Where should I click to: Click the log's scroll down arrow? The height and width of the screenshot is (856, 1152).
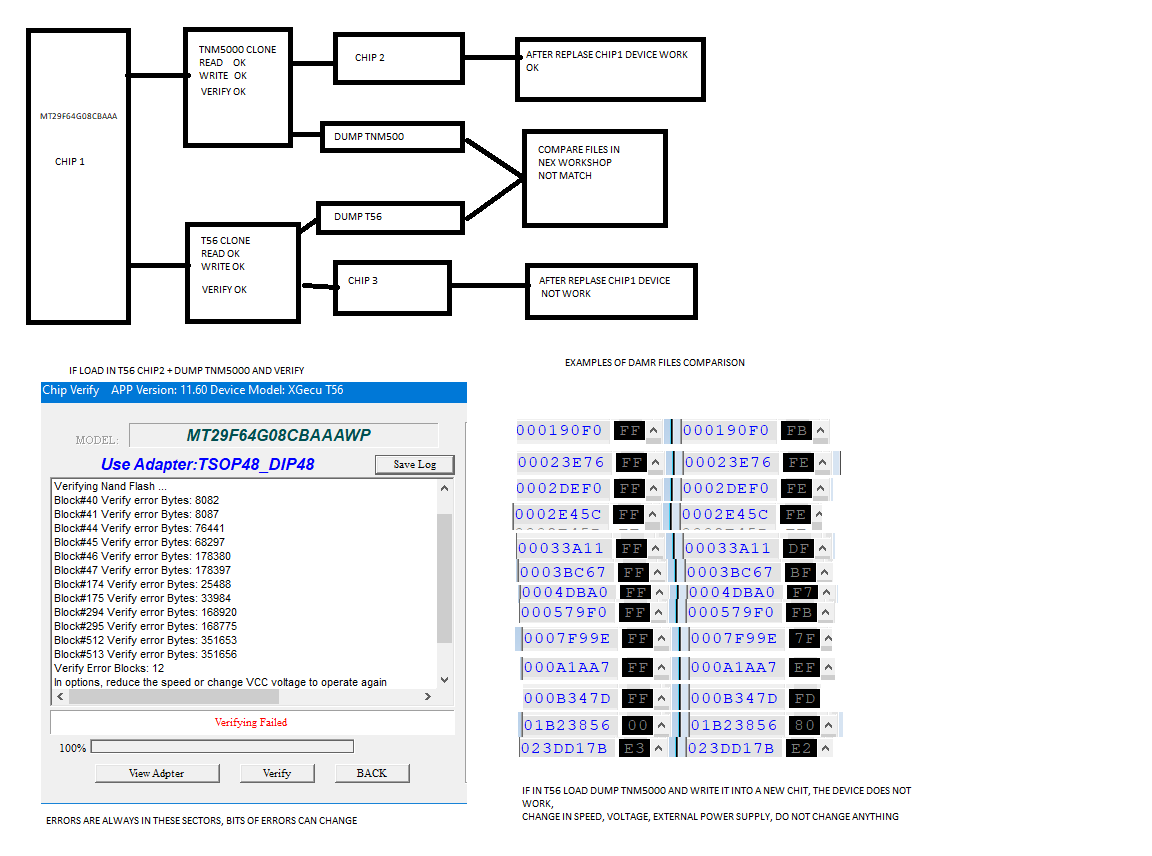tap(444, 680)
